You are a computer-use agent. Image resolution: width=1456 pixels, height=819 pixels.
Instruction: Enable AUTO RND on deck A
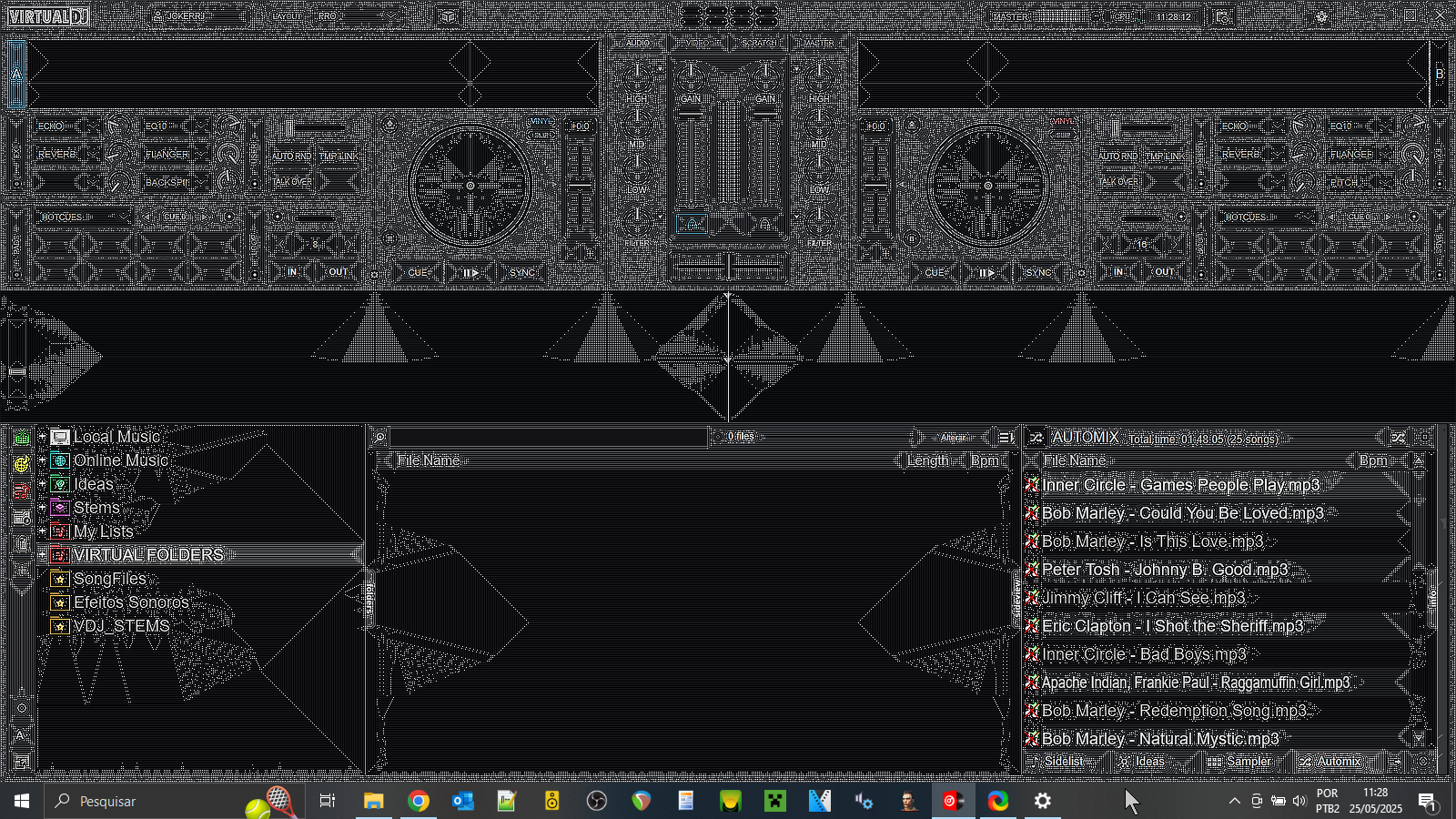(x=292, y=157)
